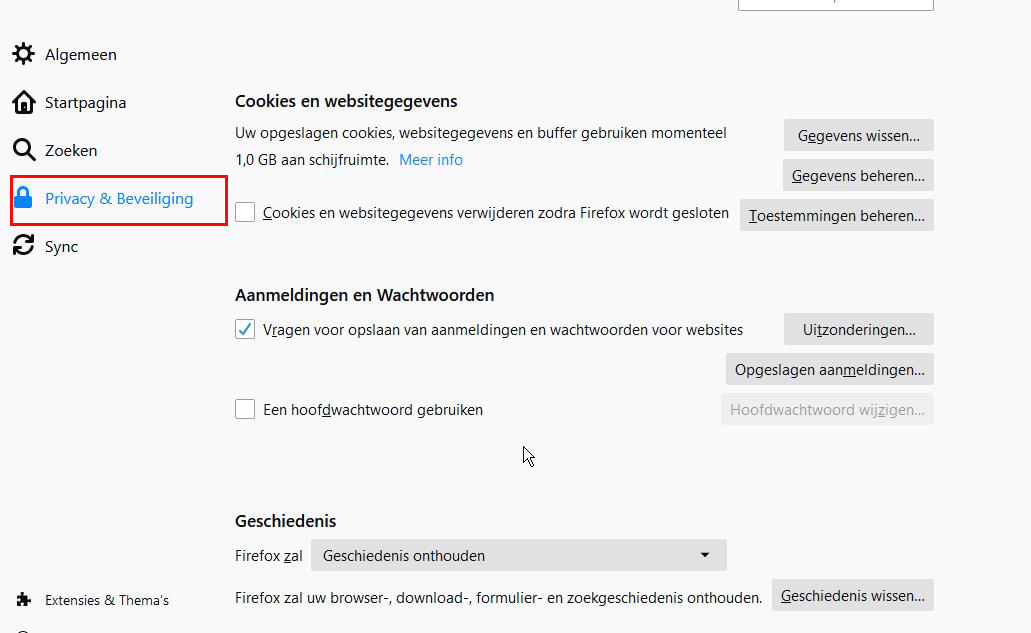Go to the Zoeken settings section
Image resolution: width=1031 pixels, height=633 pixels.
point(71,150)
